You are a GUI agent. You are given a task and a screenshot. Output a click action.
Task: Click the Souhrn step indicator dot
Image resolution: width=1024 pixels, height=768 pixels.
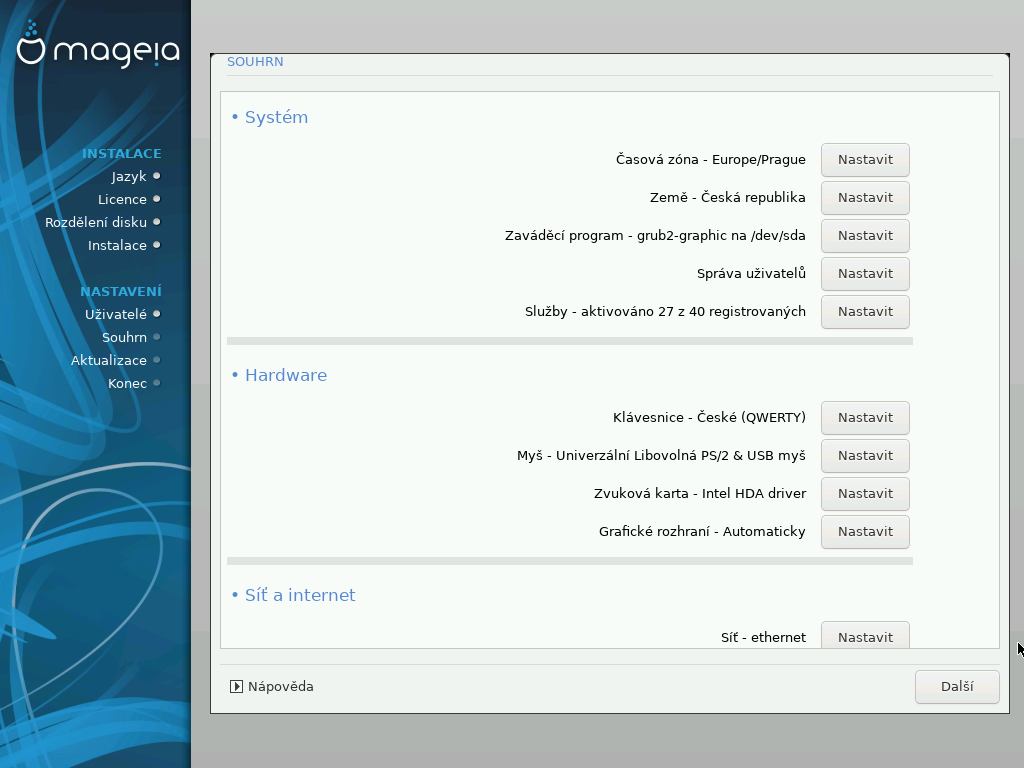pos(157,337)
